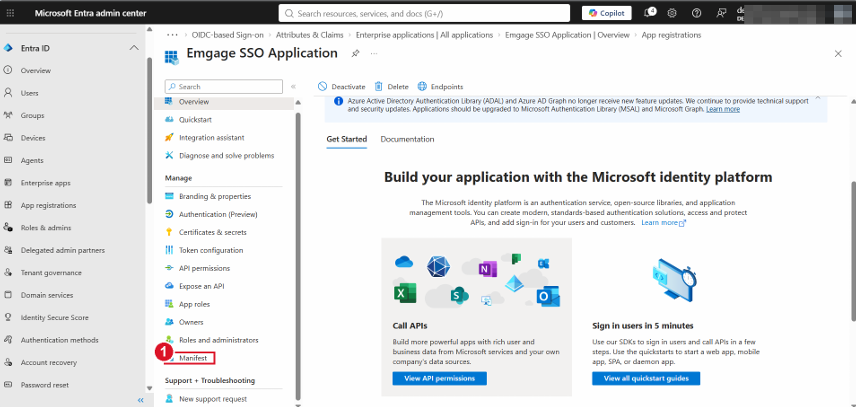Open Domain services in the sidebar
The width and height of the screenshot is (856, 407).
pyautogui.click(x=47, y=295)
